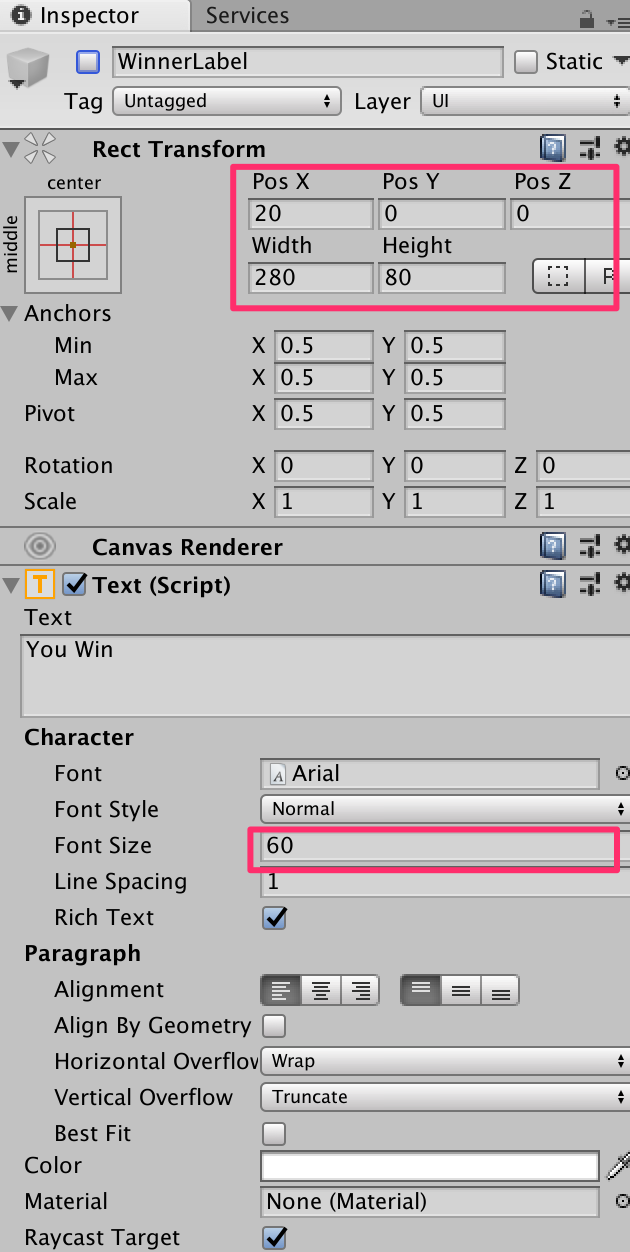This screenshot has width=630, height=1252.
Task: Set vertical alignment to middle
Action: point(461,990)
